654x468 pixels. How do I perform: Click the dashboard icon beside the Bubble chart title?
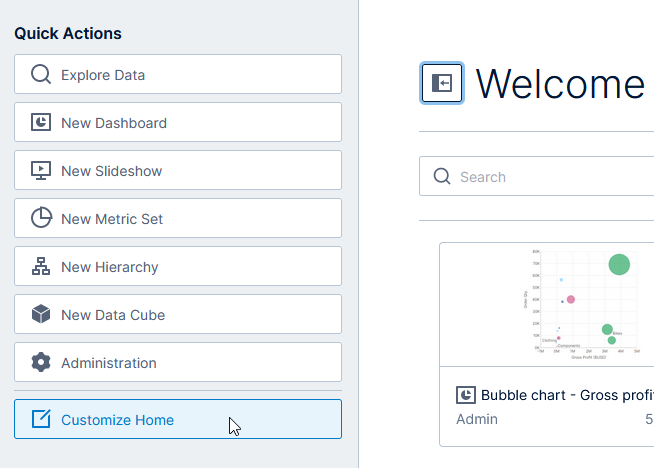465,395
